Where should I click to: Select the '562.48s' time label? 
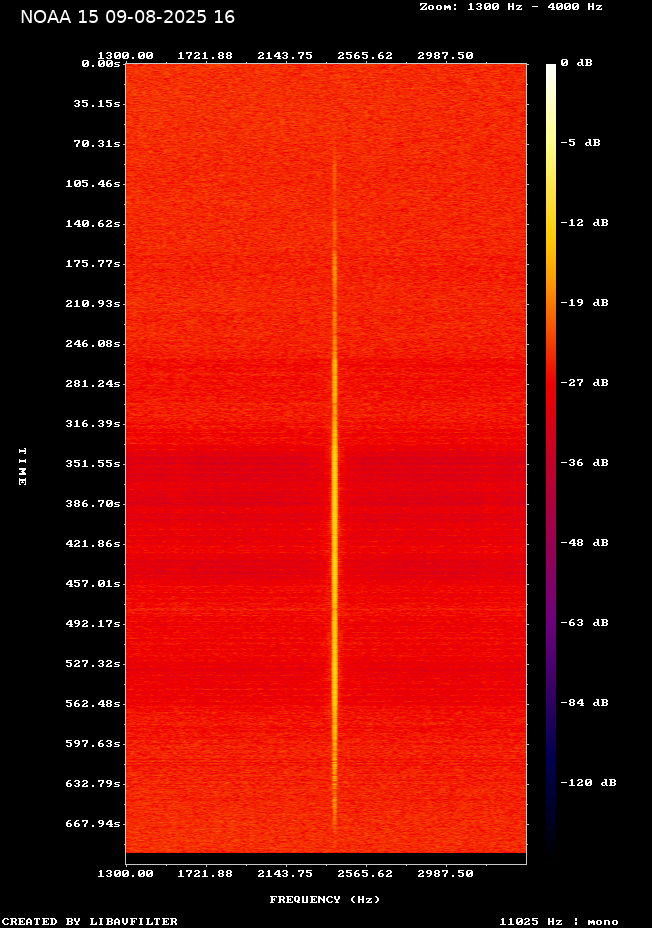[x=93, y=704]
